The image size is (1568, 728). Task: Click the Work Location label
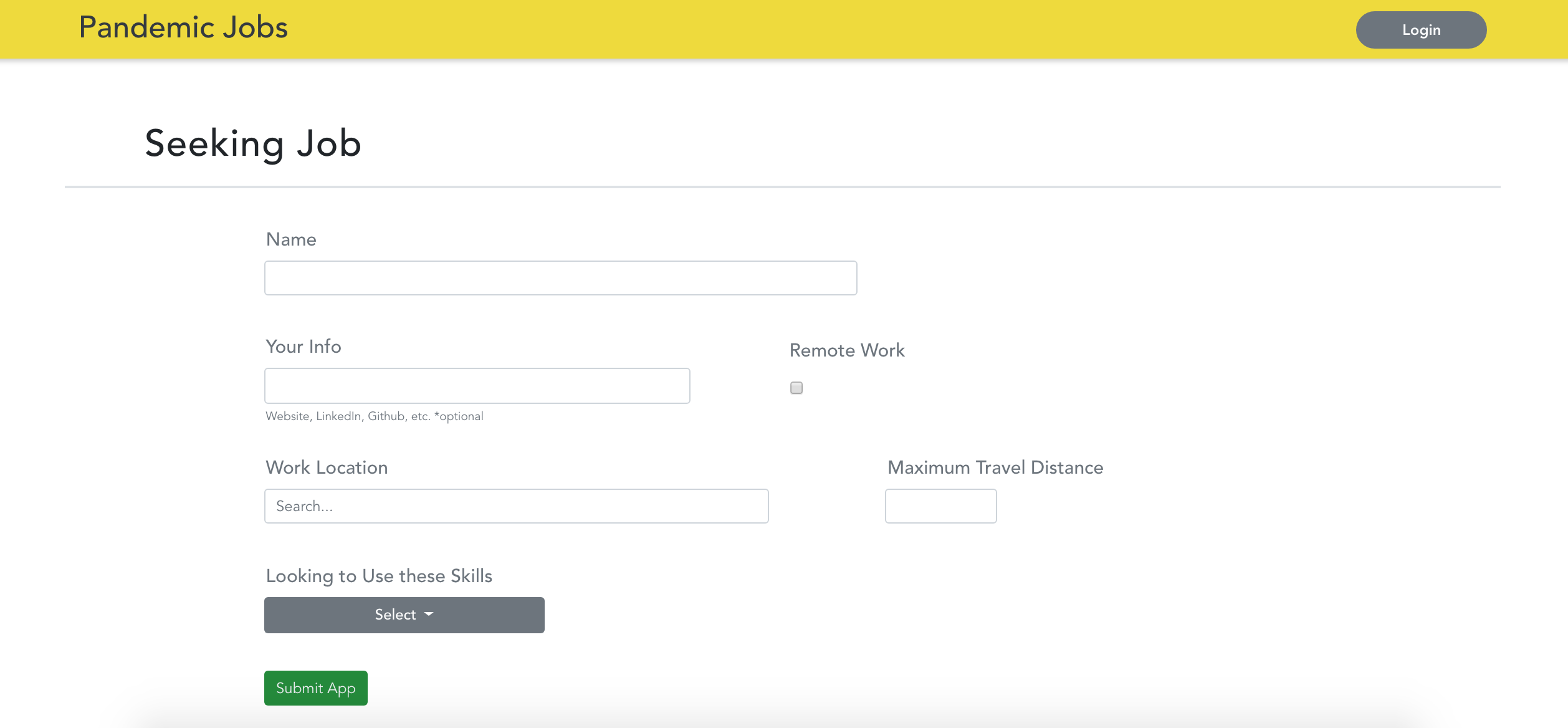(326, 467)
